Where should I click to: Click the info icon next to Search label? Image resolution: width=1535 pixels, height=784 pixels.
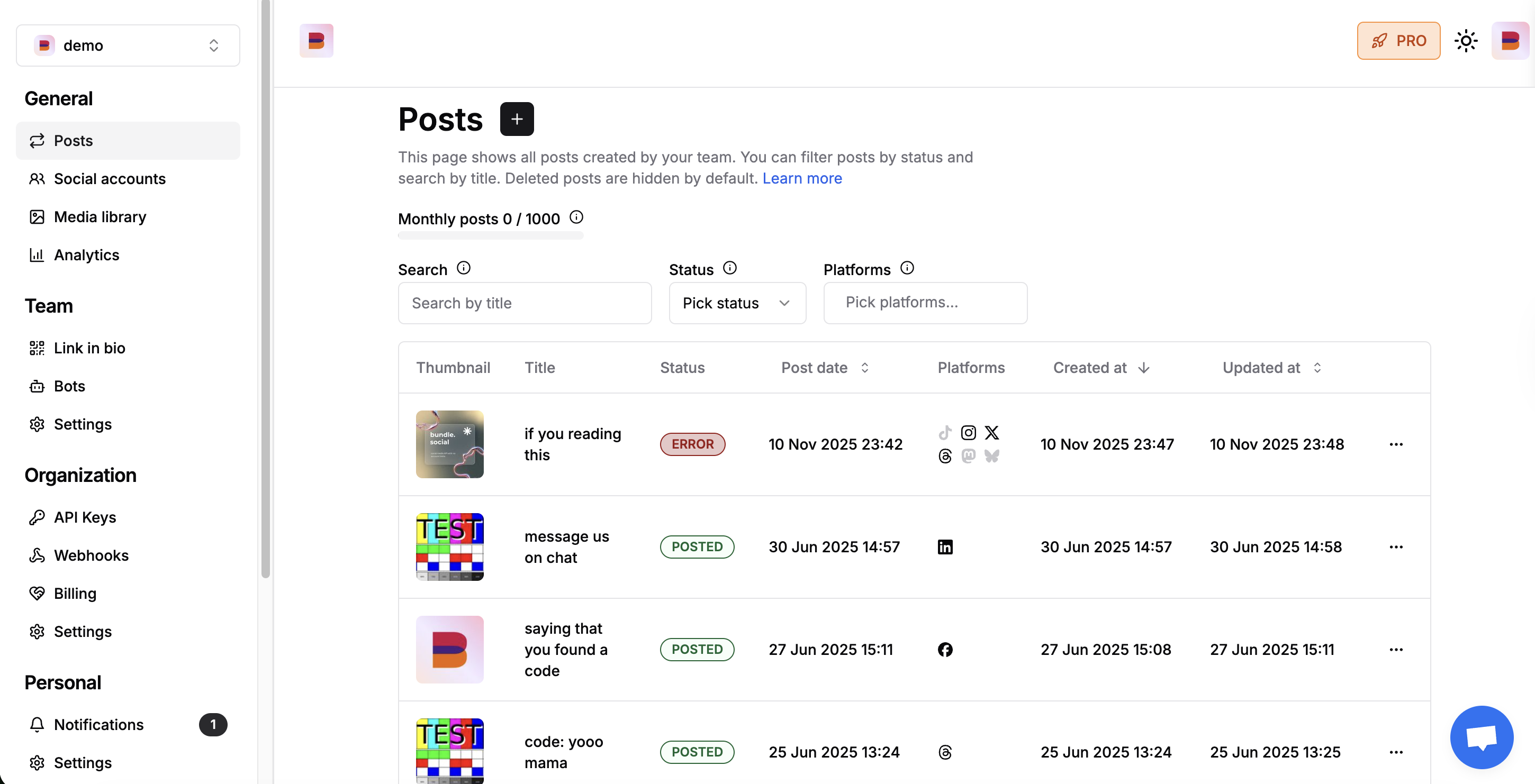click(x=463, y=268)
